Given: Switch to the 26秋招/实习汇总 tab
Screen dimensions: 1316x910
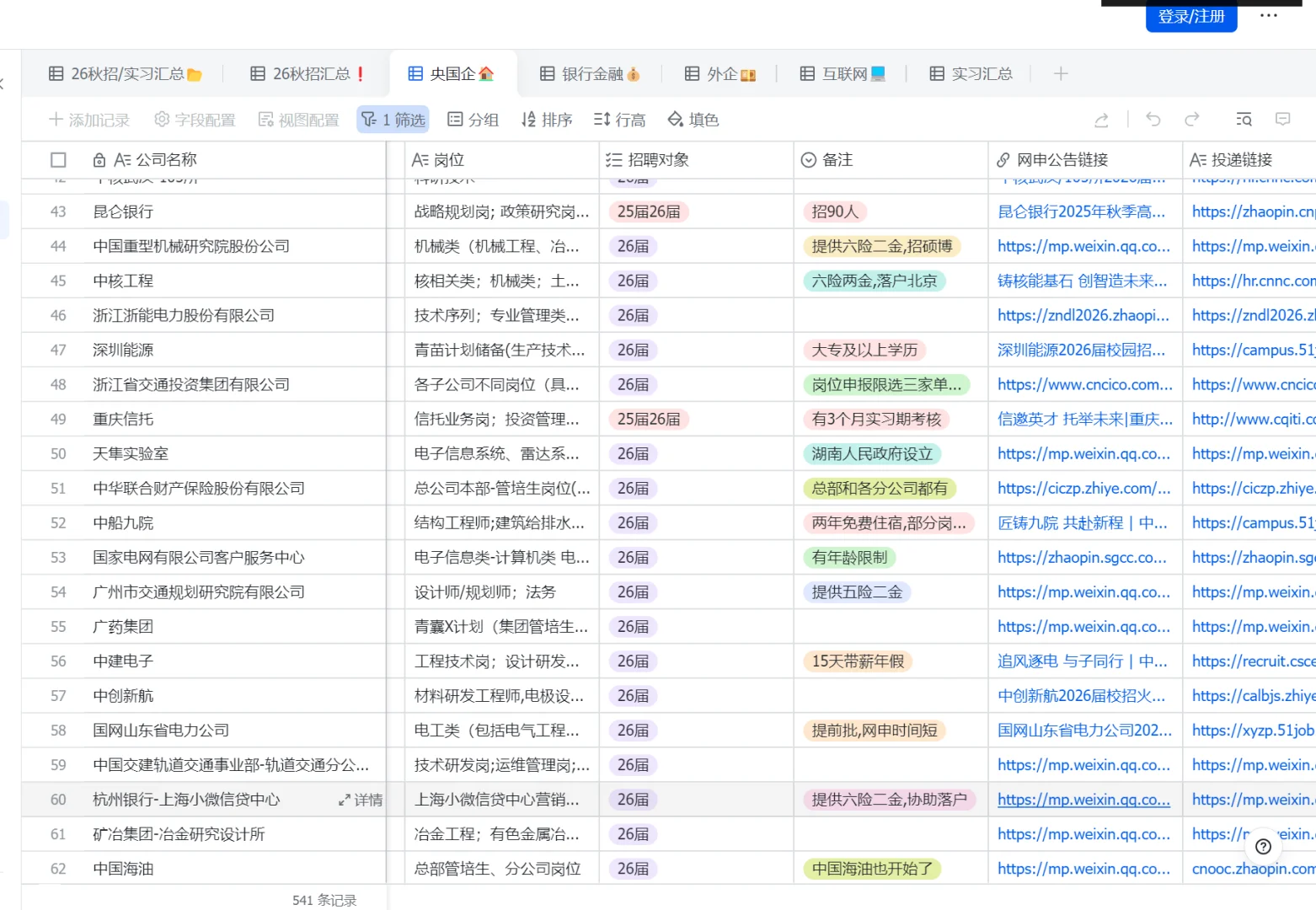Looking at the screenshot, I should [x=126, y=74].
